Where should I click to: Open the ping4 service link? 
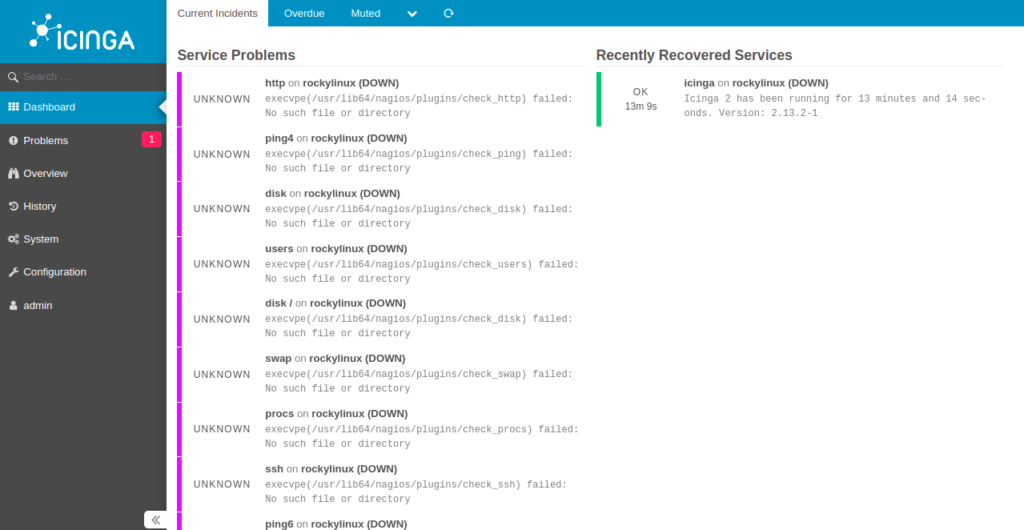tap(280, 138)
